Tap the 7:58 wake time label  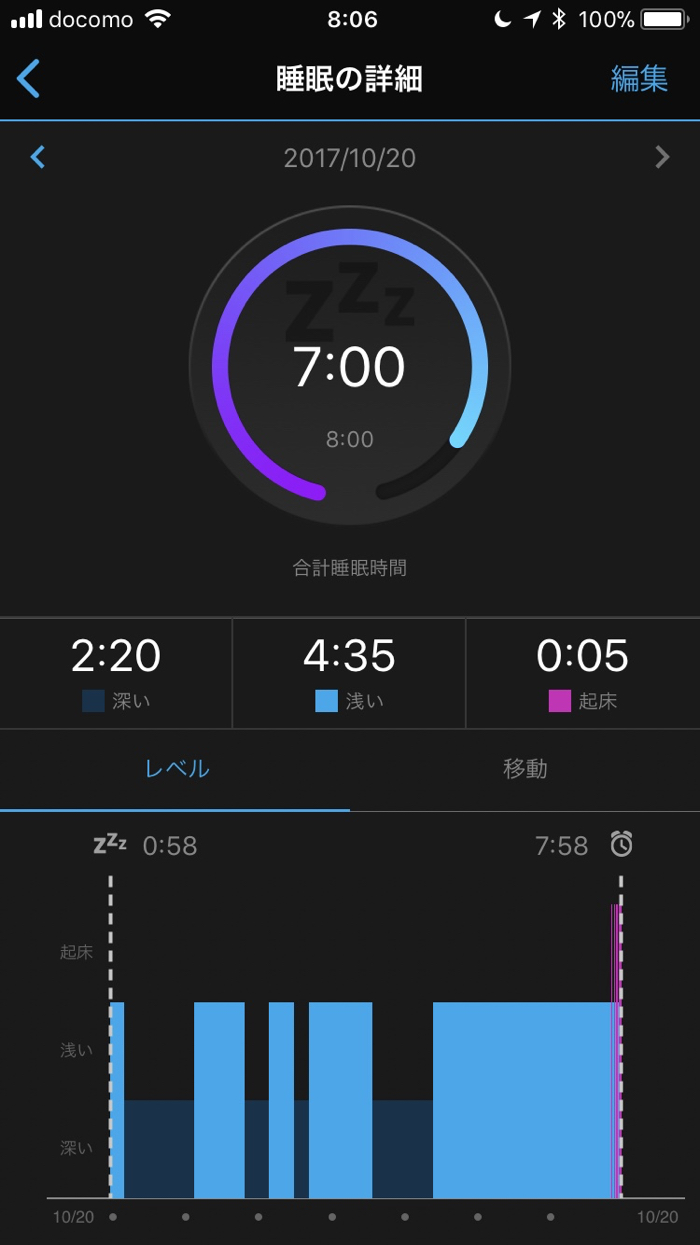561,846
